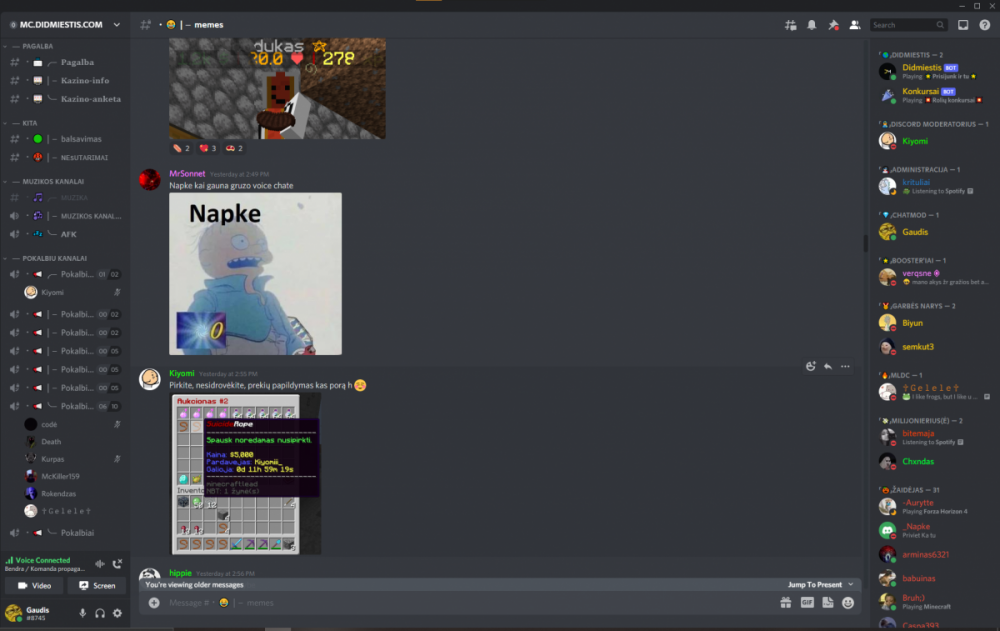Toggle deafen with the headphones icon

pyautogui.click(x=100, y=613)
